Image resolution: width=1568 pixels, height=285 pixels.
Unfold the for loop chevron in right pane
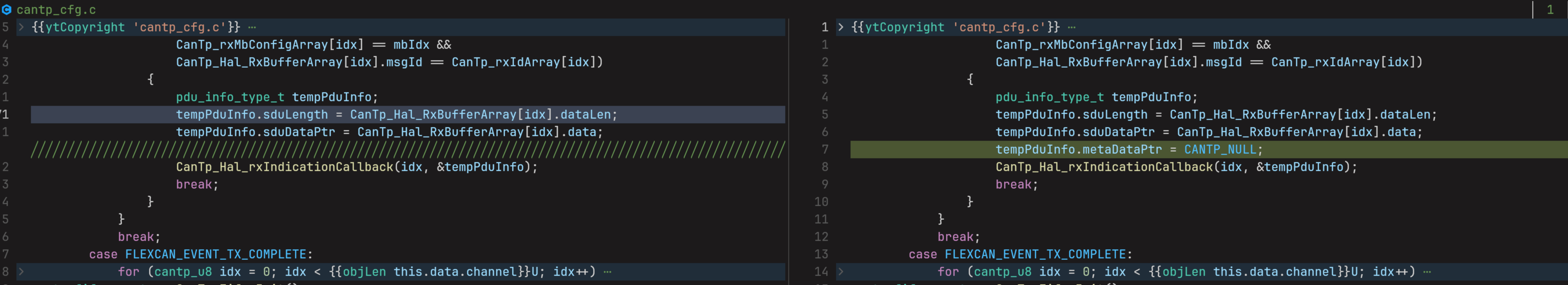point(841,272)
